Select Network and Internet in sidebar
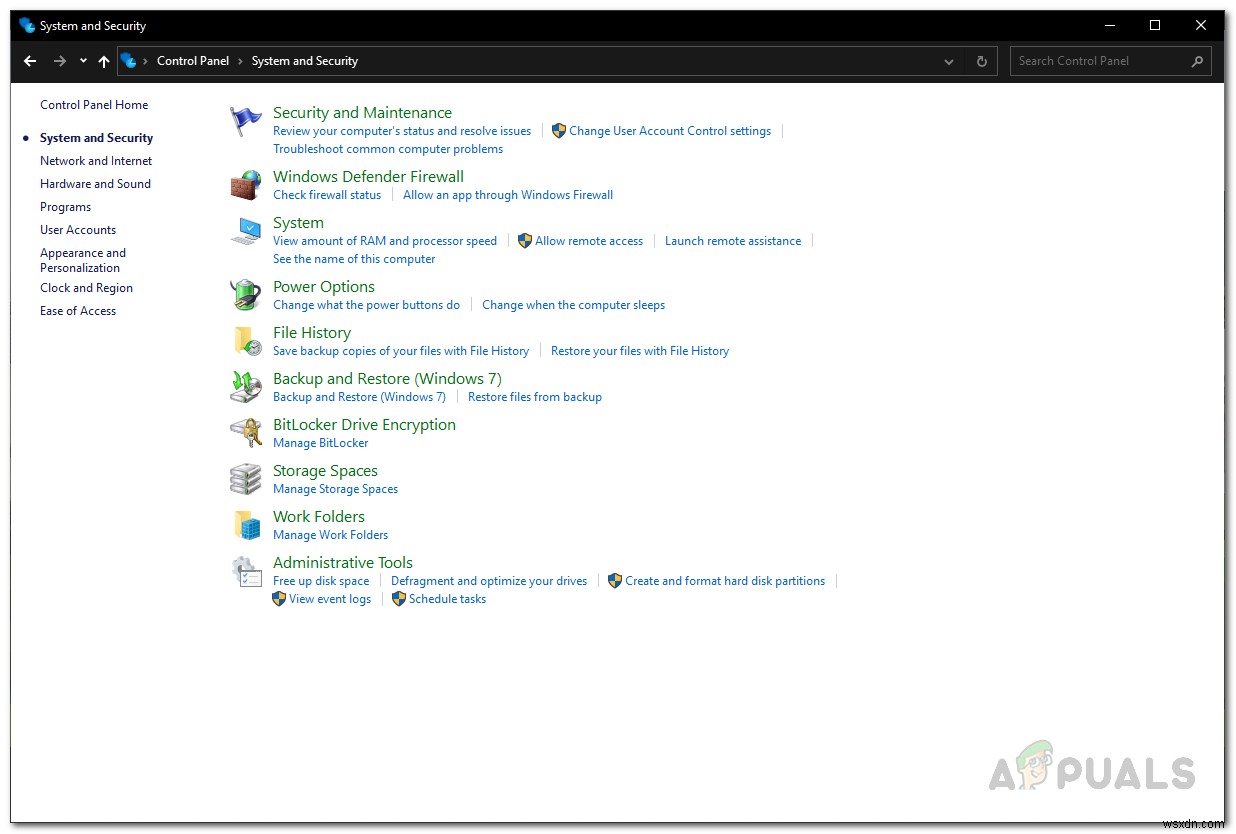 [x=96, y=161]
